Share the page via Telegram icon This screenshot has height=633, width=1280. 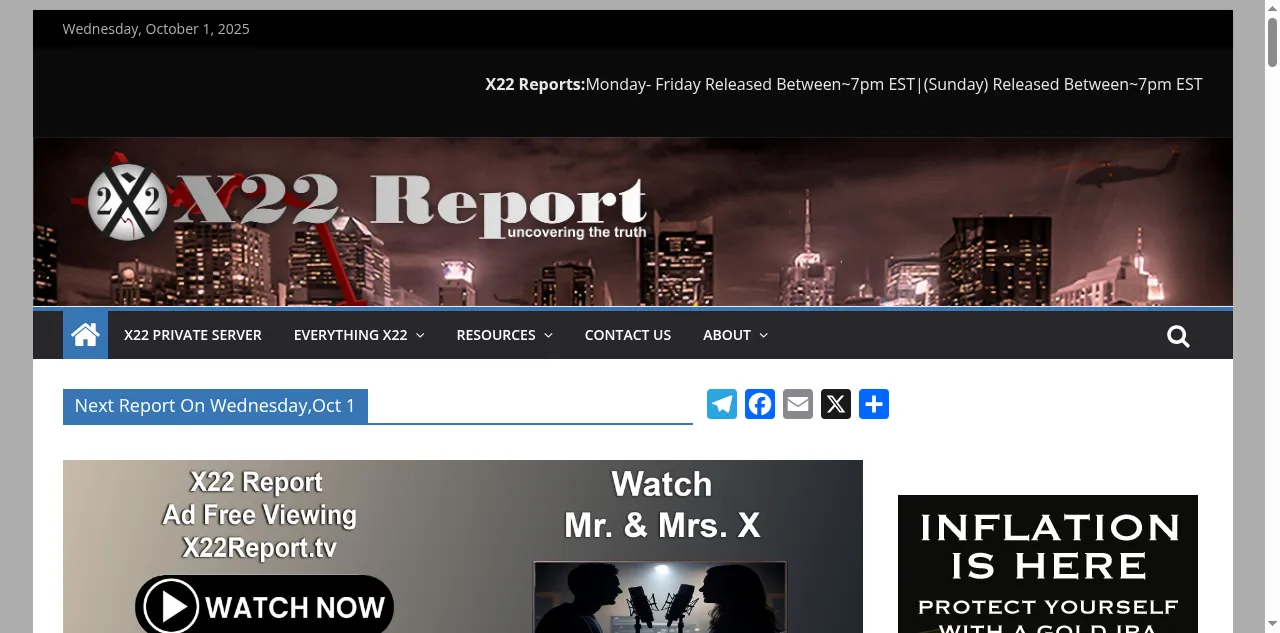tap(722, 404)
